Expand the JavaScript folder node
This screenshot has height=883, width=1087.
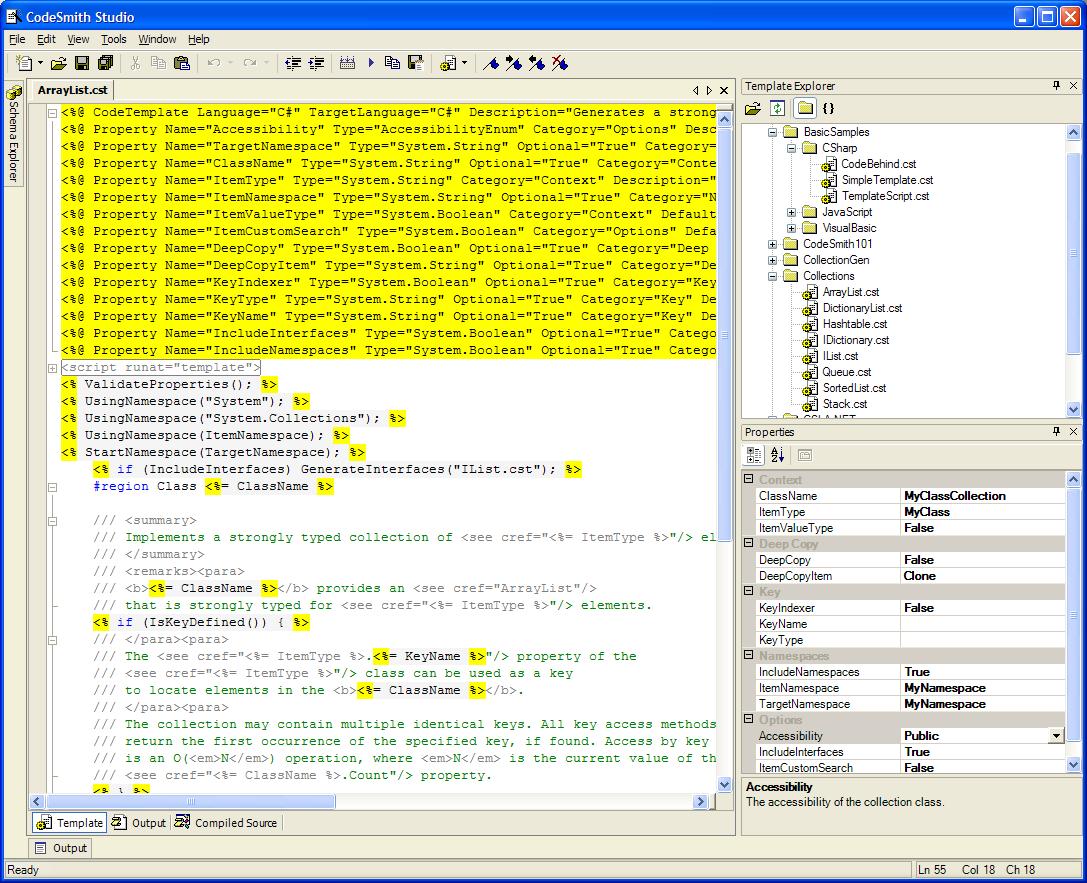pyautogui.click(x=791, y=212)
